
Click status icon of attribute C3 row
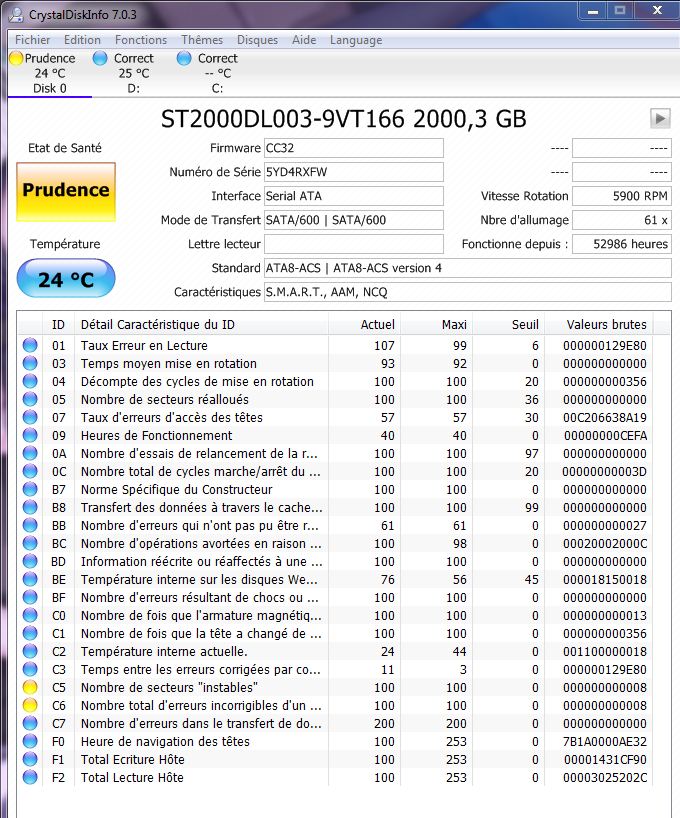pos(30,669)
